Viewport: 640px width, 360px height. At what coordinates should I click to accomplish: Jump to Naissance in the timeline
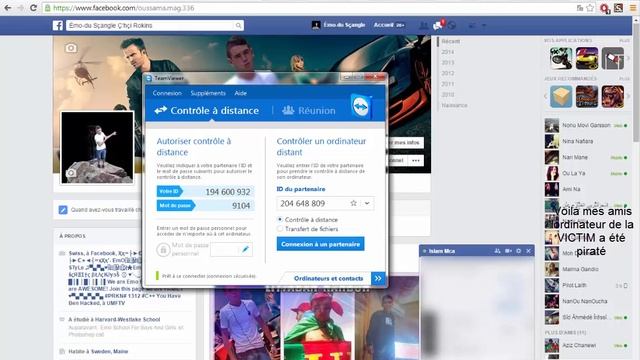(x=454, y=105)
